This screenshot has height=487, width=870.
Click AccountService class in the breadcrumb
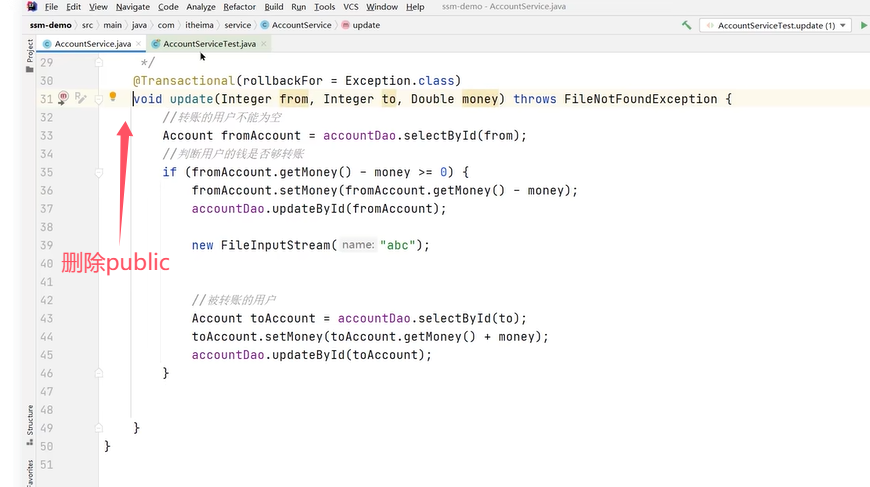tap(296, 25)
